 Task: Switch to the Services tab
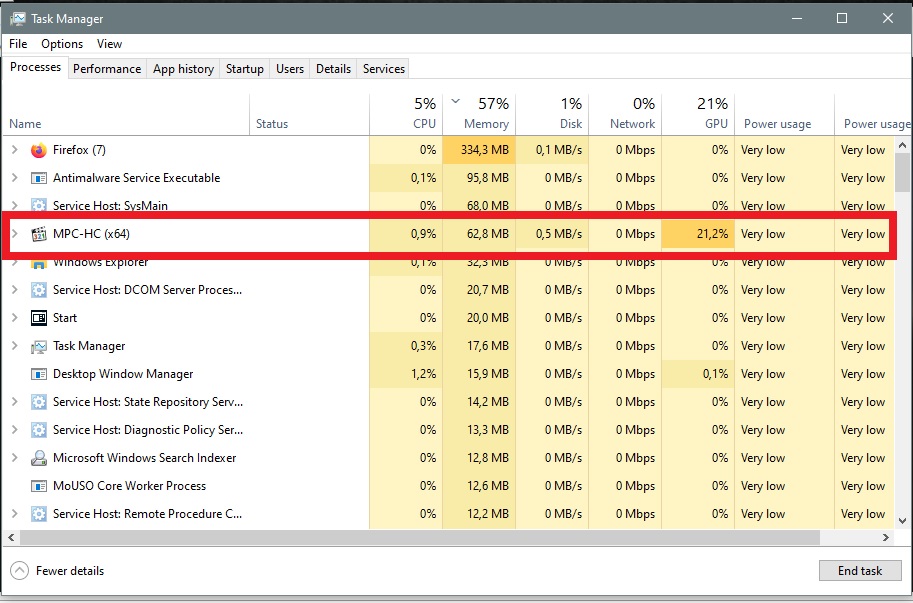384,69
